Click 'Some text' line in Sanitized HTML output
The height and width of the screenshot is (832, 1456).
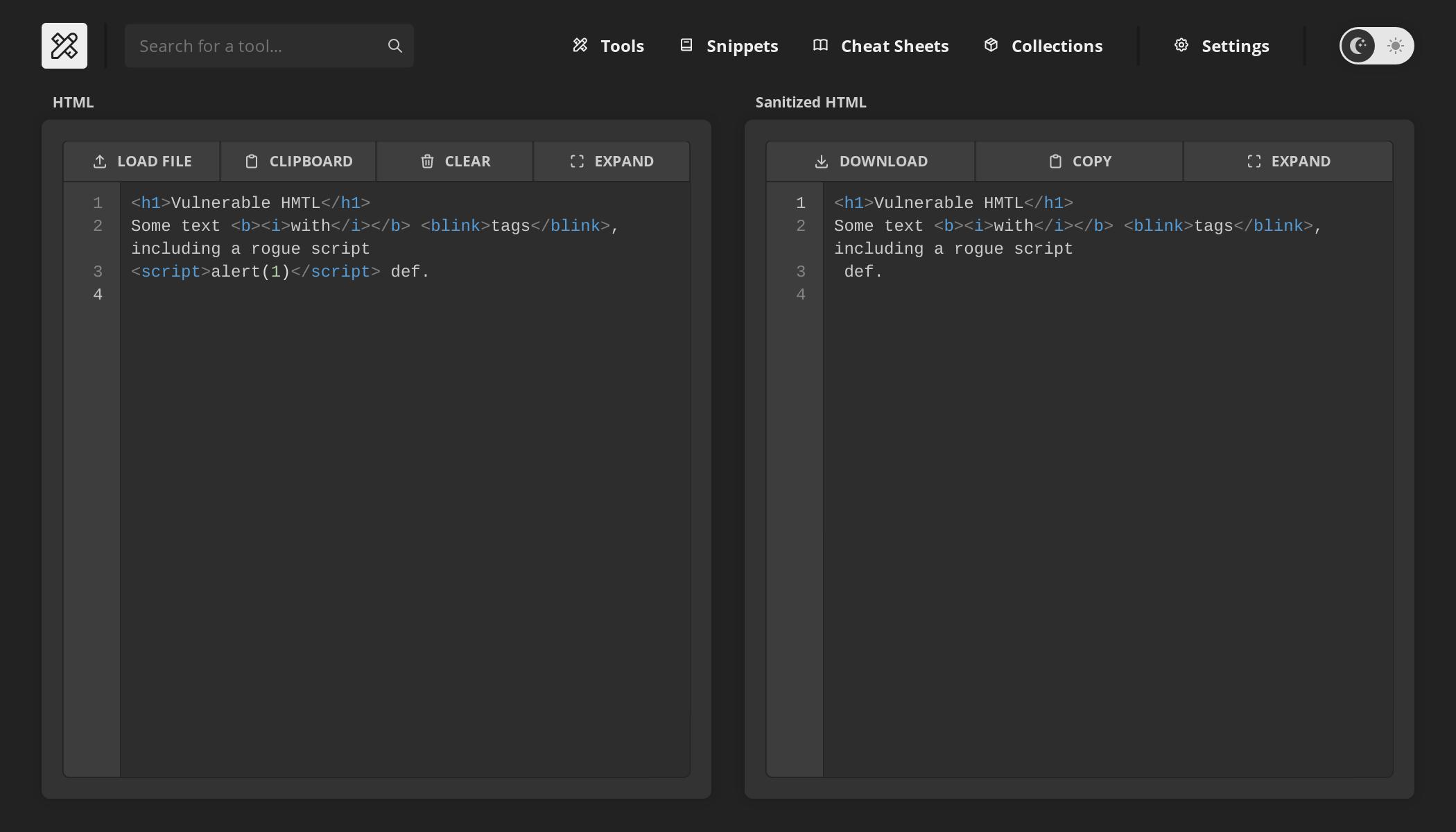coord(1078,226)
